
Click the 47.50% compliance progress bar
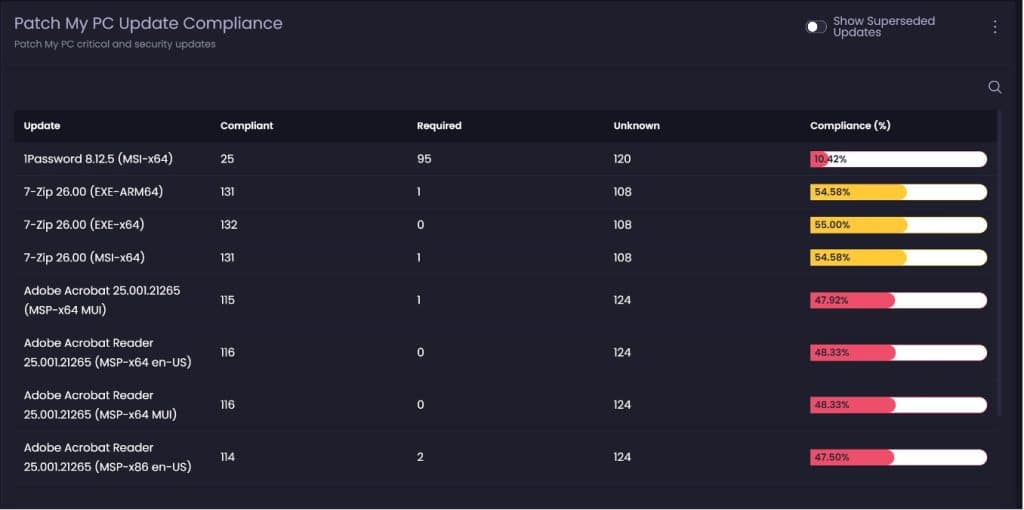point(898,457)
